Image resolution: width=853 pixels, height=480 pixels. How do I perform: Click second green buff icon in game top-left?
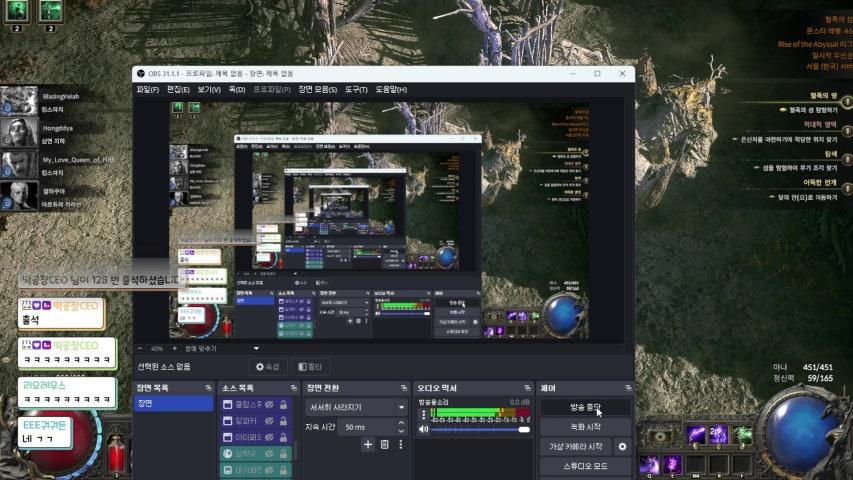pyautogui.click(x=51, y=11)
